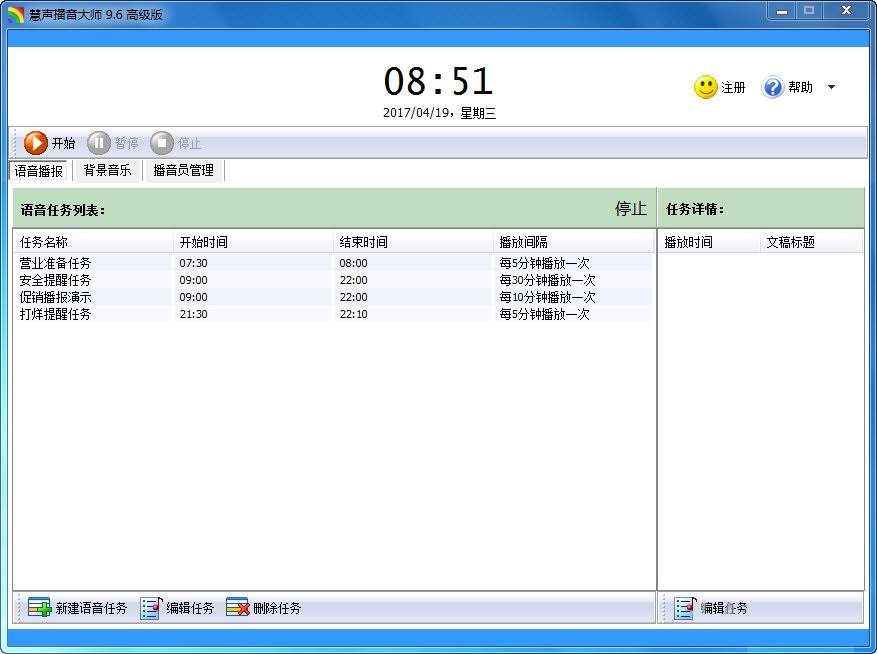Switch to the 背景音乐 tab
The image size is (877, 654).
click(x=107, y=170)
